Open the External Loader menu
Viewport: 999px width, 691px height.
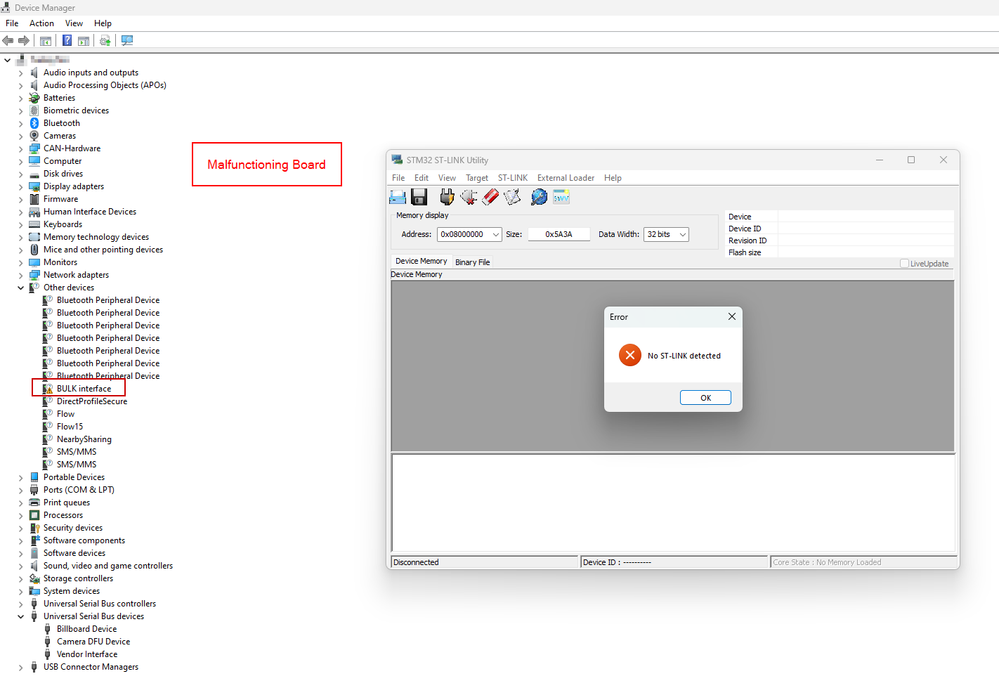[x=565, y=177]
